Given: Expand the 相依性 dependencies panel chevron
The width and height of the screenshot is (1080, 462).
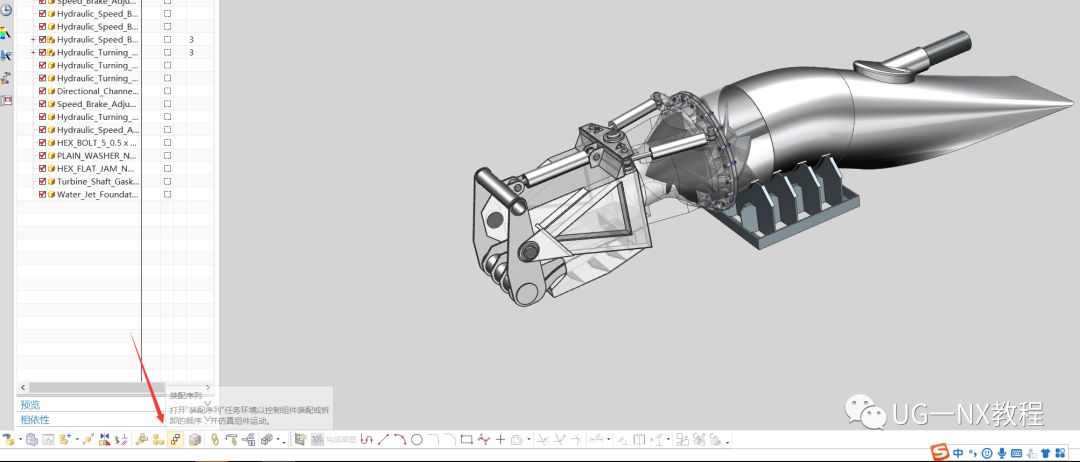Looking at the screenshot, I should [x=207, y=419].
